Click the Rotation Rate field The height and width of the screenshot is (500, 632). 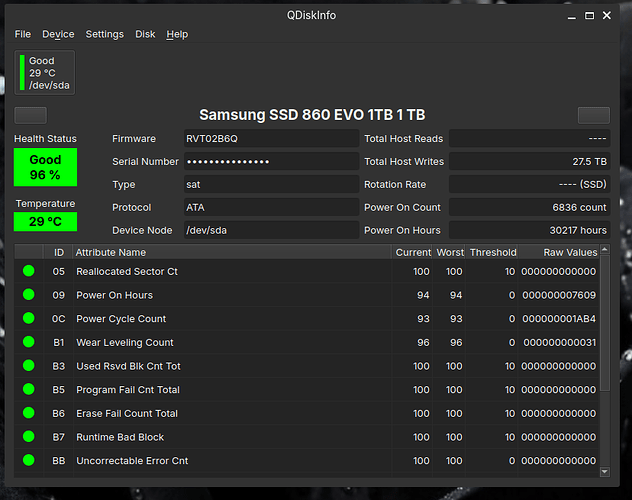529,185
